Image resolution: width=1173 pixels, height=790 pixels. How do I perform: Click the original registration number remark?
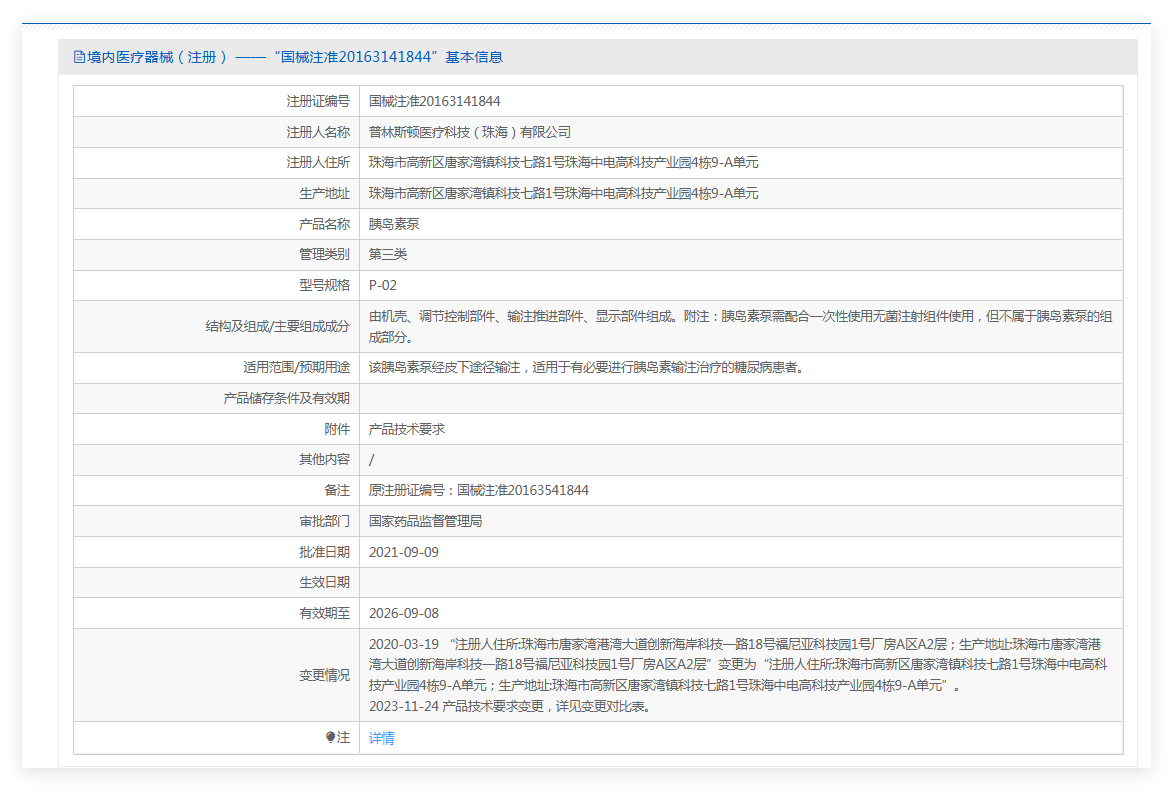tap(479, 490)
